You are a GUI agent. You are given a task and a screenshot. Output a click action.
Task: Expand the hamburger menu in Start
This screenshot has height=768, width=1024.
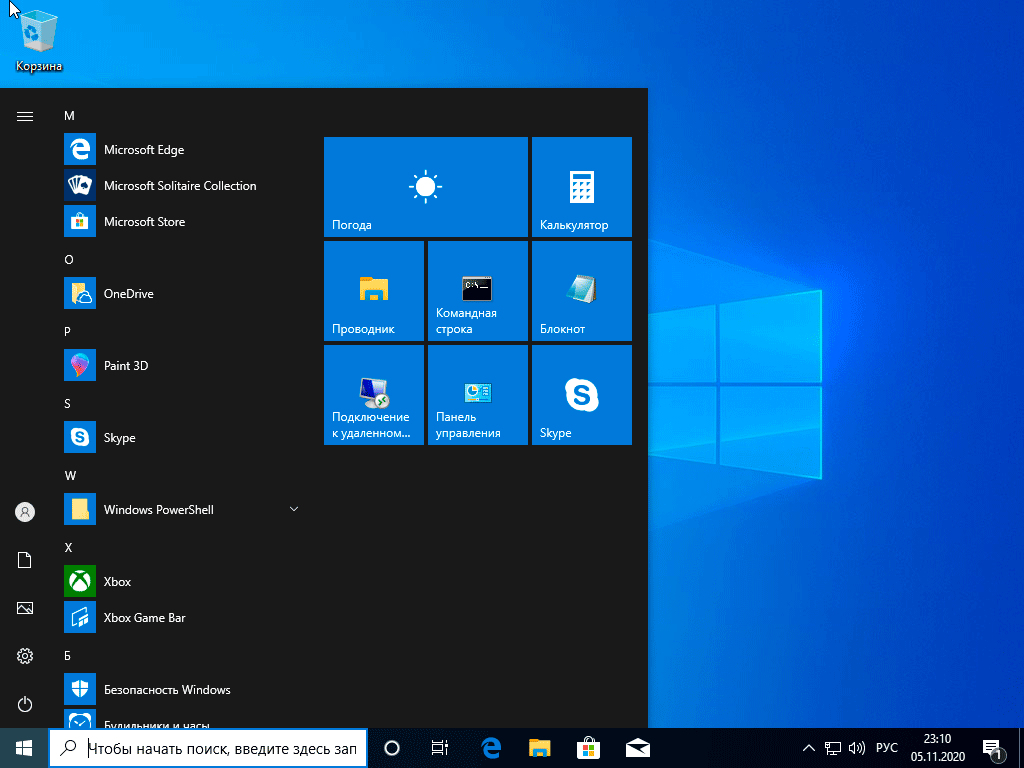click(x=25, y=117)
